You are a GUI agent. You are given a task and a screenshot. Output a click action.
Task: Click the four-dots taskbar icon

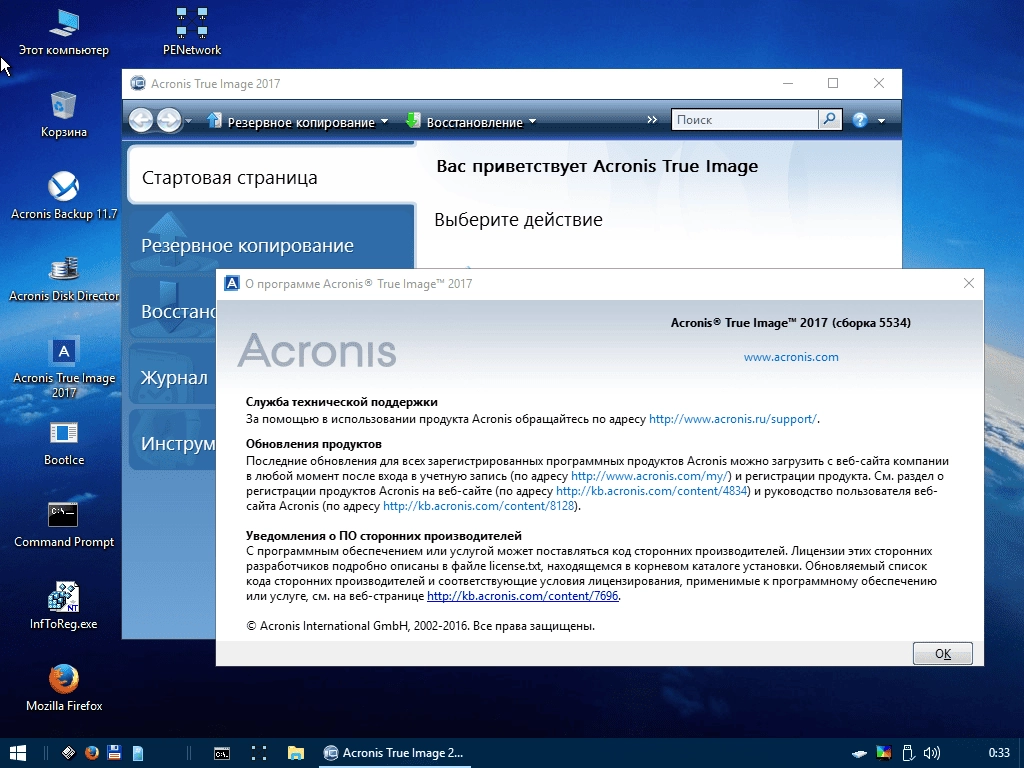coord(259,753)
